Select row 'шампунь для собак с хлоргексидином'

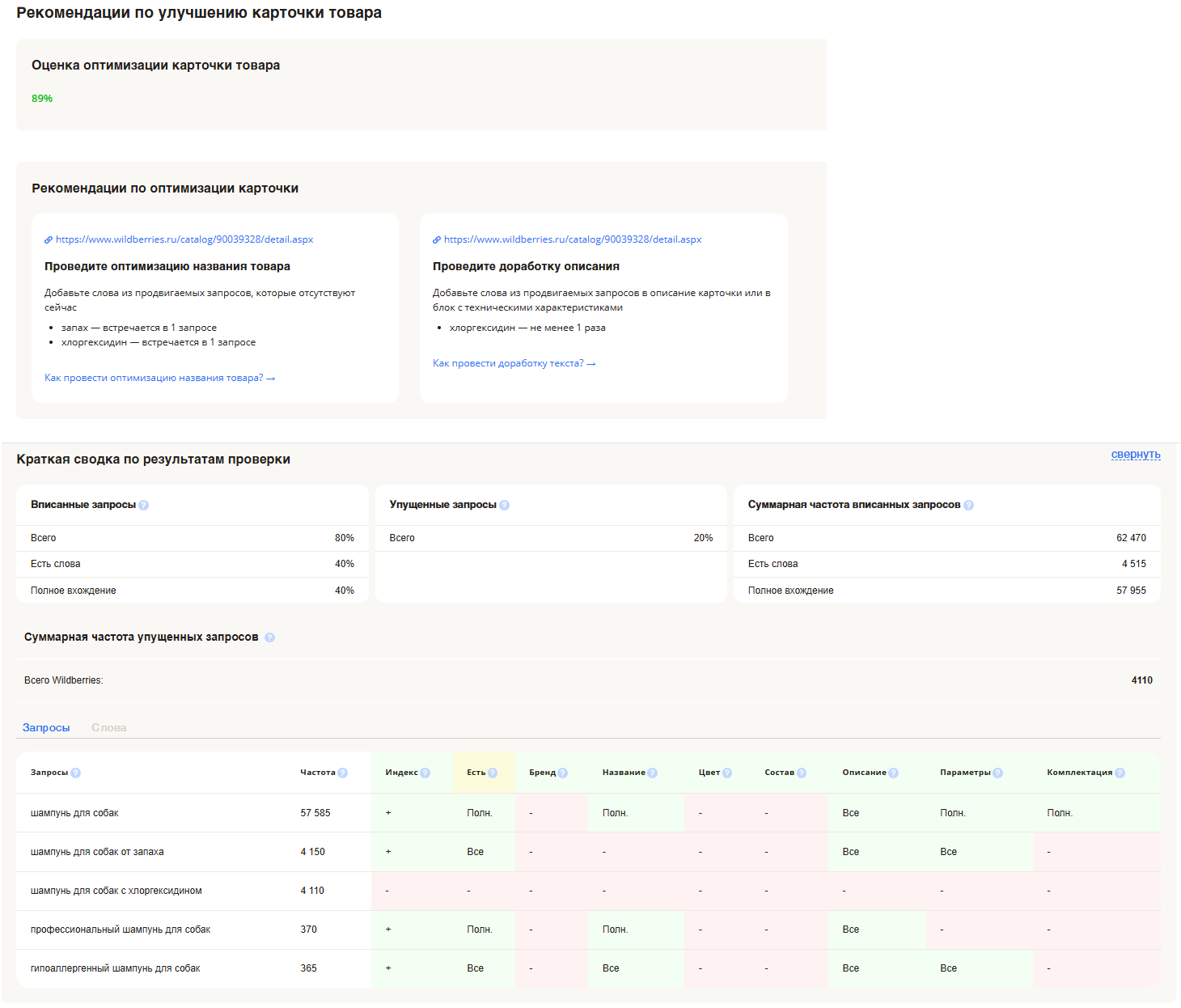click(116, 891)
